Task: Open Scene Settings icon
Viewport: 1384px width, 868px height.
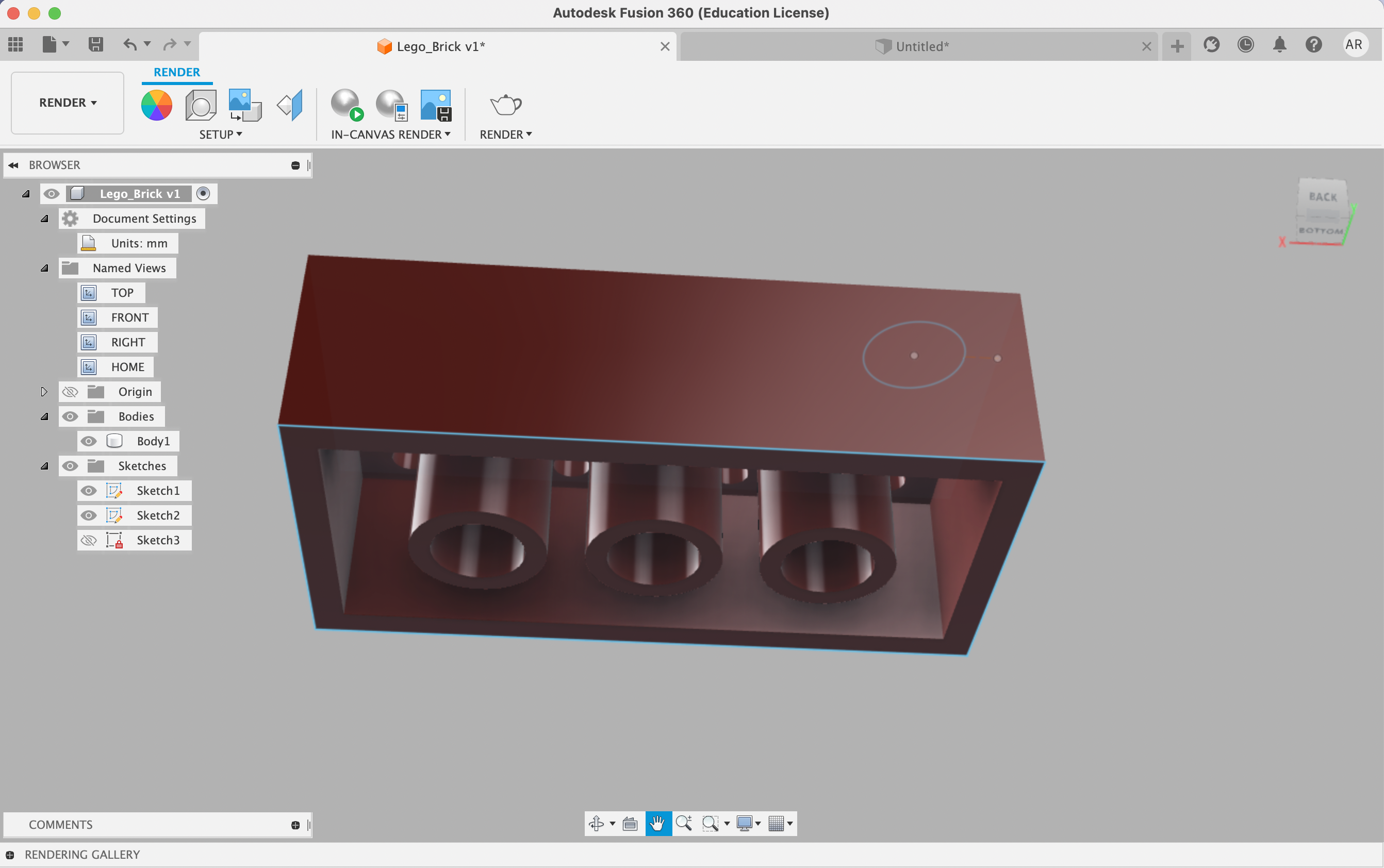Action: coord(201,106)
